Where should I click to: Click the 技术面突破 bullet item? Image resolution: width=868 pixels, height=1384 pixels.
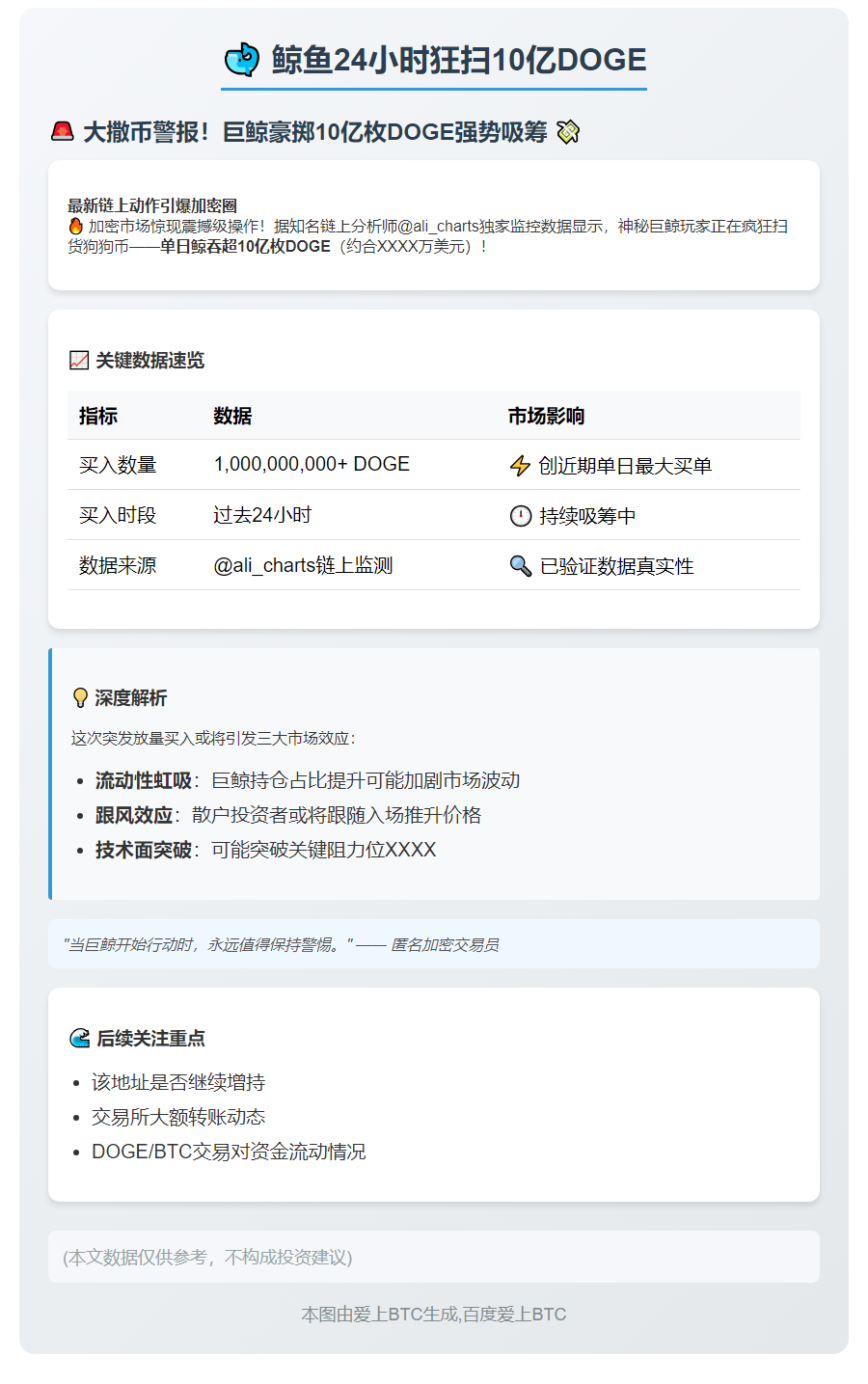[x=144, y=850]
